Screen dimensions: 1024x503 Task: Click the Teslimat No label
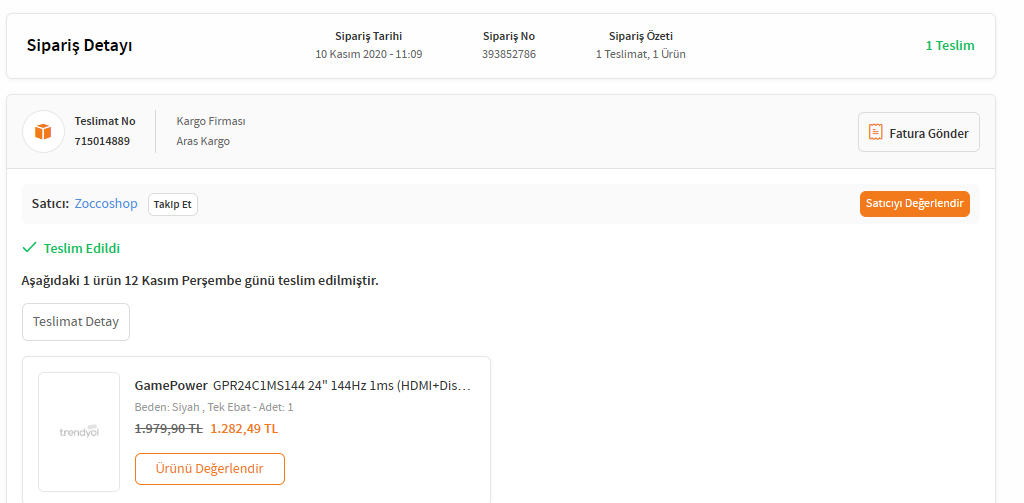coord(105,122)
